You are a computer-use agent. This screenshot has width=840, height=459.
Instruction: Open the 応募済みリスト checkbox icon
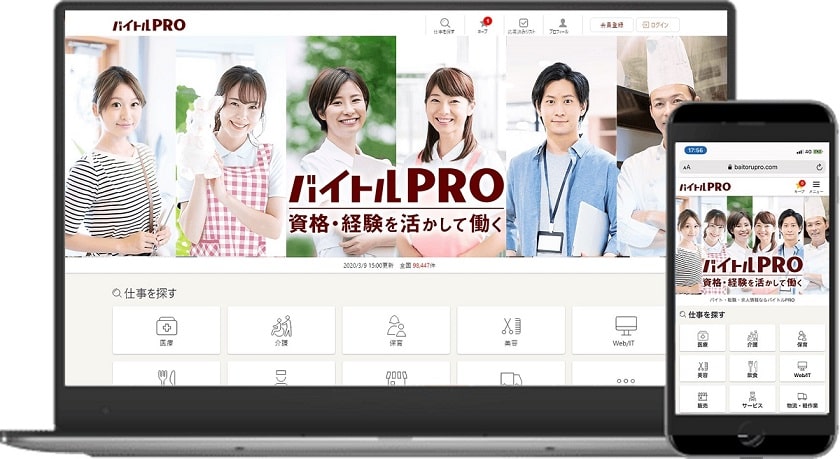coord(523,25)
